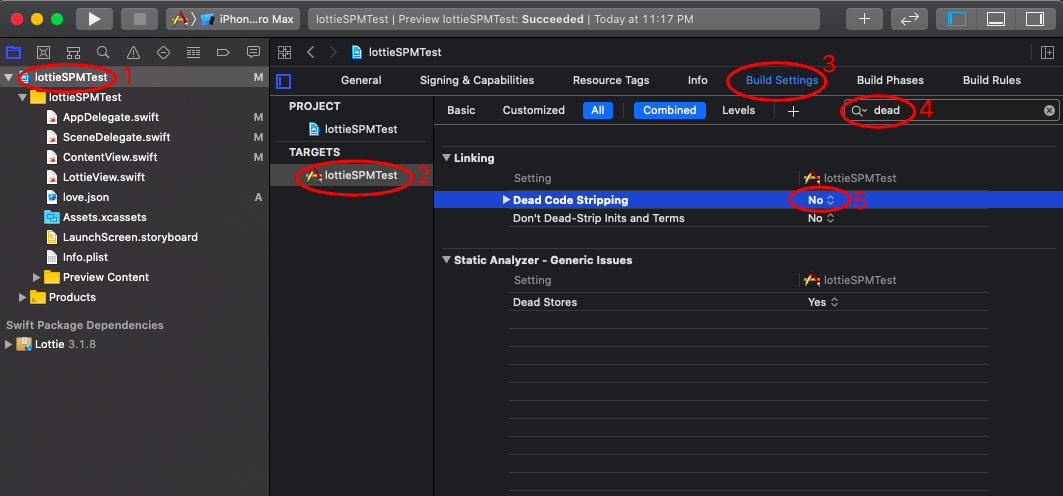The image size is (1063, 496).
Task: Run the project with the Play button
Action: click(x=94, y=19)
